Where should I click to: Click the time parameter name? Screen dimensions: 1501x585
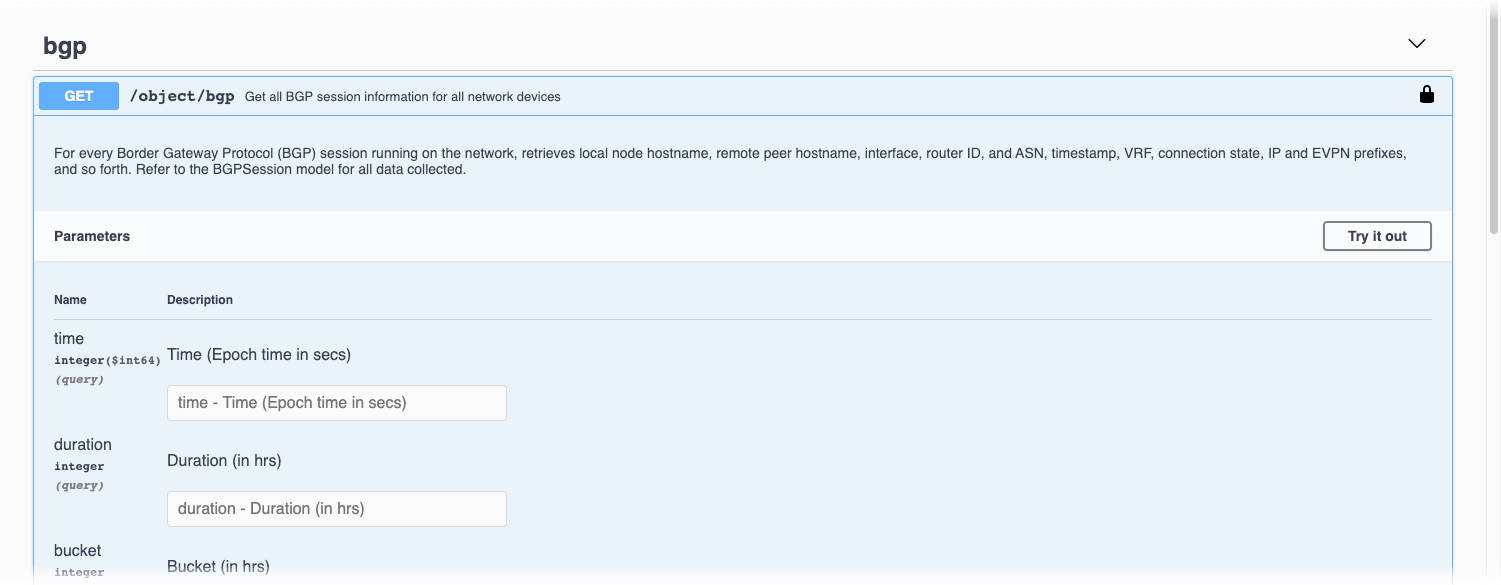coord(69,339)
